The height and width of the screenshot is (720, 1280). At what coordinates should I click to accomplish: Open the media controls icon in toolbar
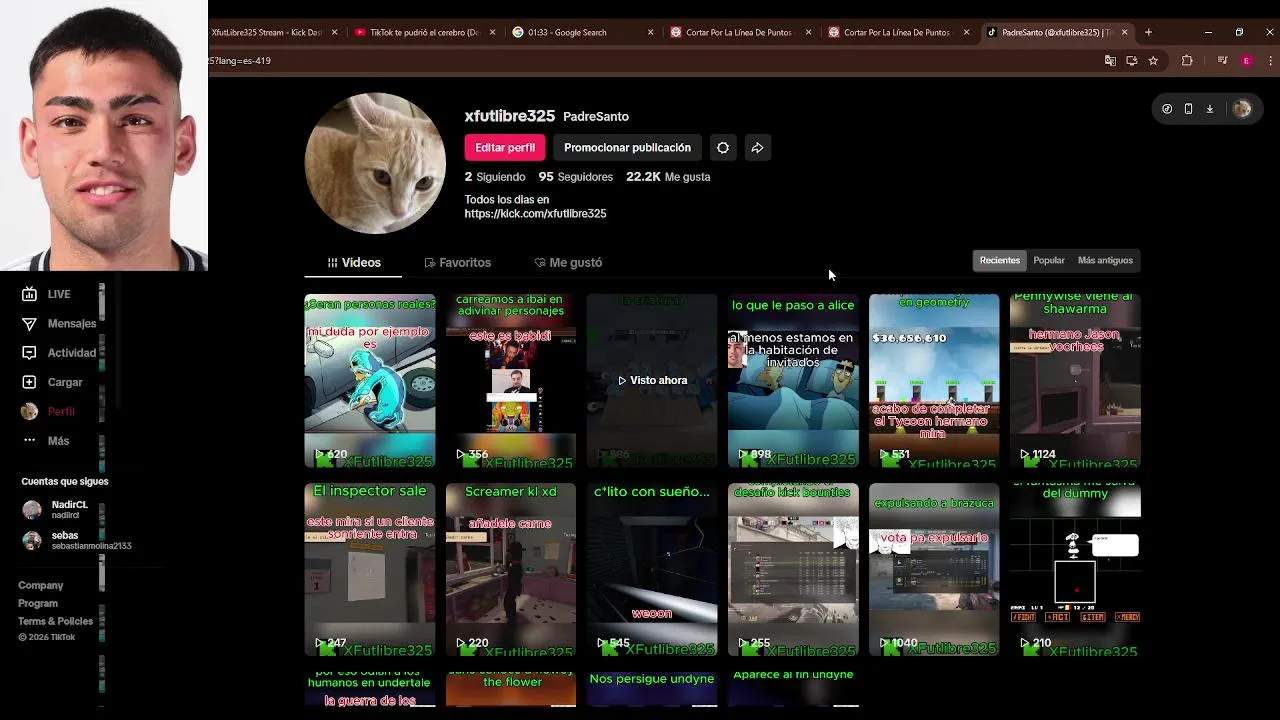click(x=1222, y=61)
